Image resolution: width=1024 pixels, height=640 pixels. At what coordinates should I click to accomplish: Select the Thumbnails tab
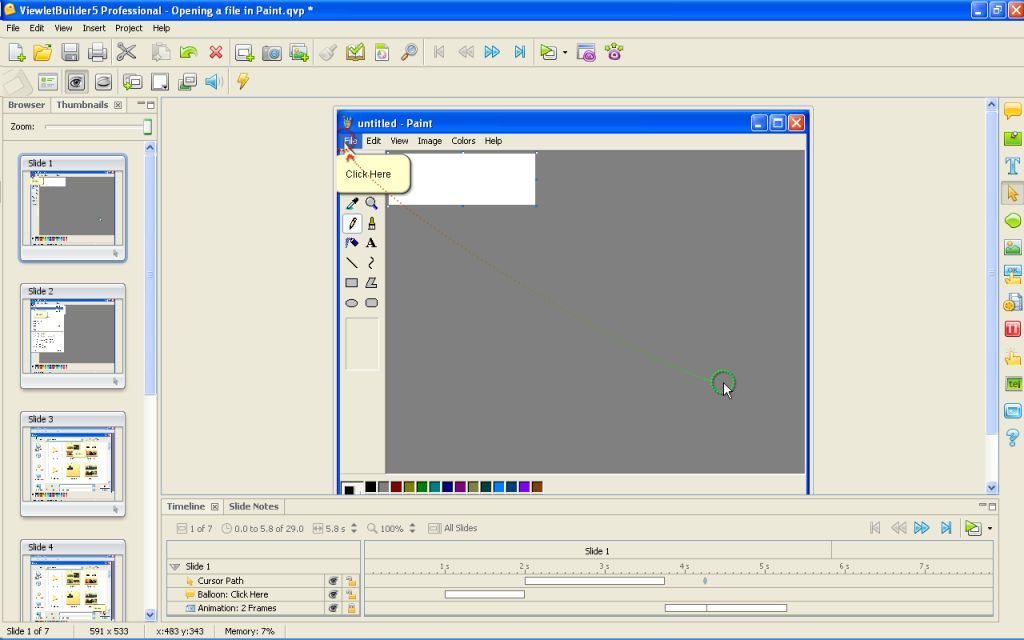pyautogui.click(x=82, y=104)
